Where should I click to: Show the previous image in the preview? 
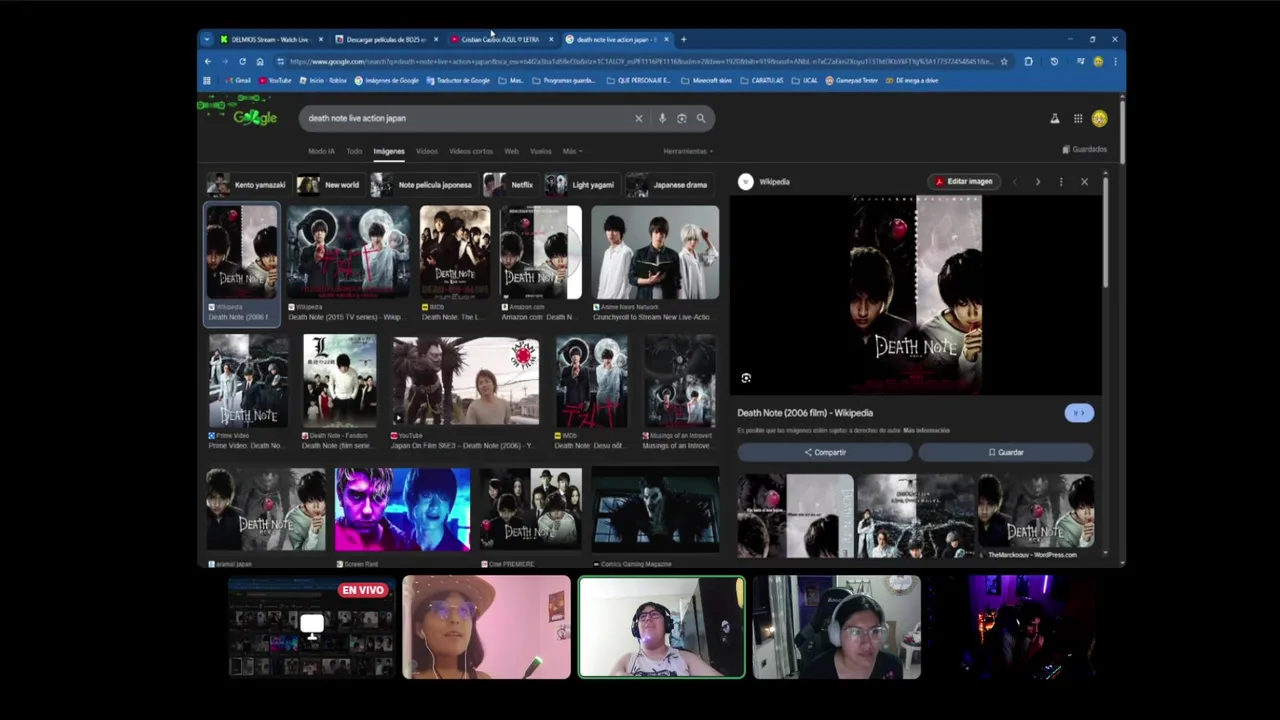(1015, 181)
